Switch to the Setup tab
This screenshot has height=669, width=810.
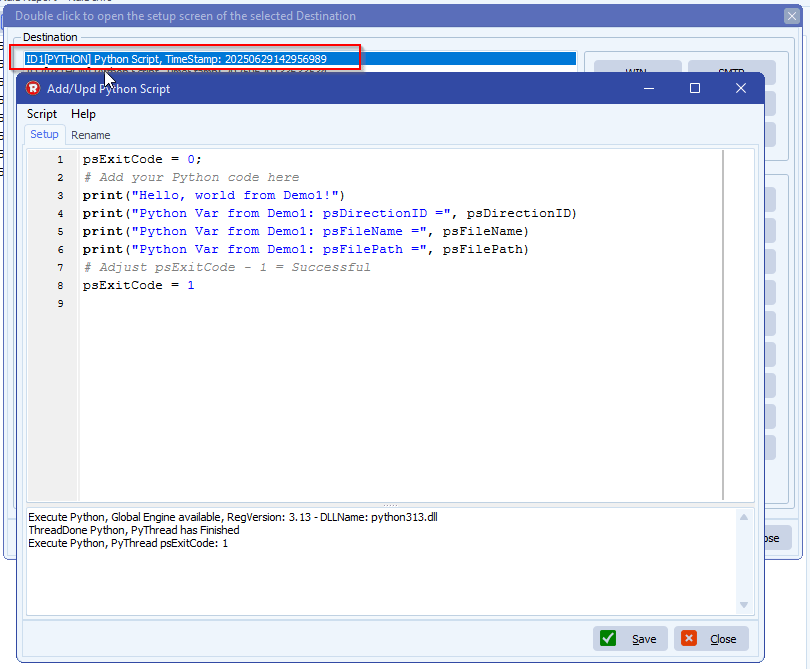[44, 134]
